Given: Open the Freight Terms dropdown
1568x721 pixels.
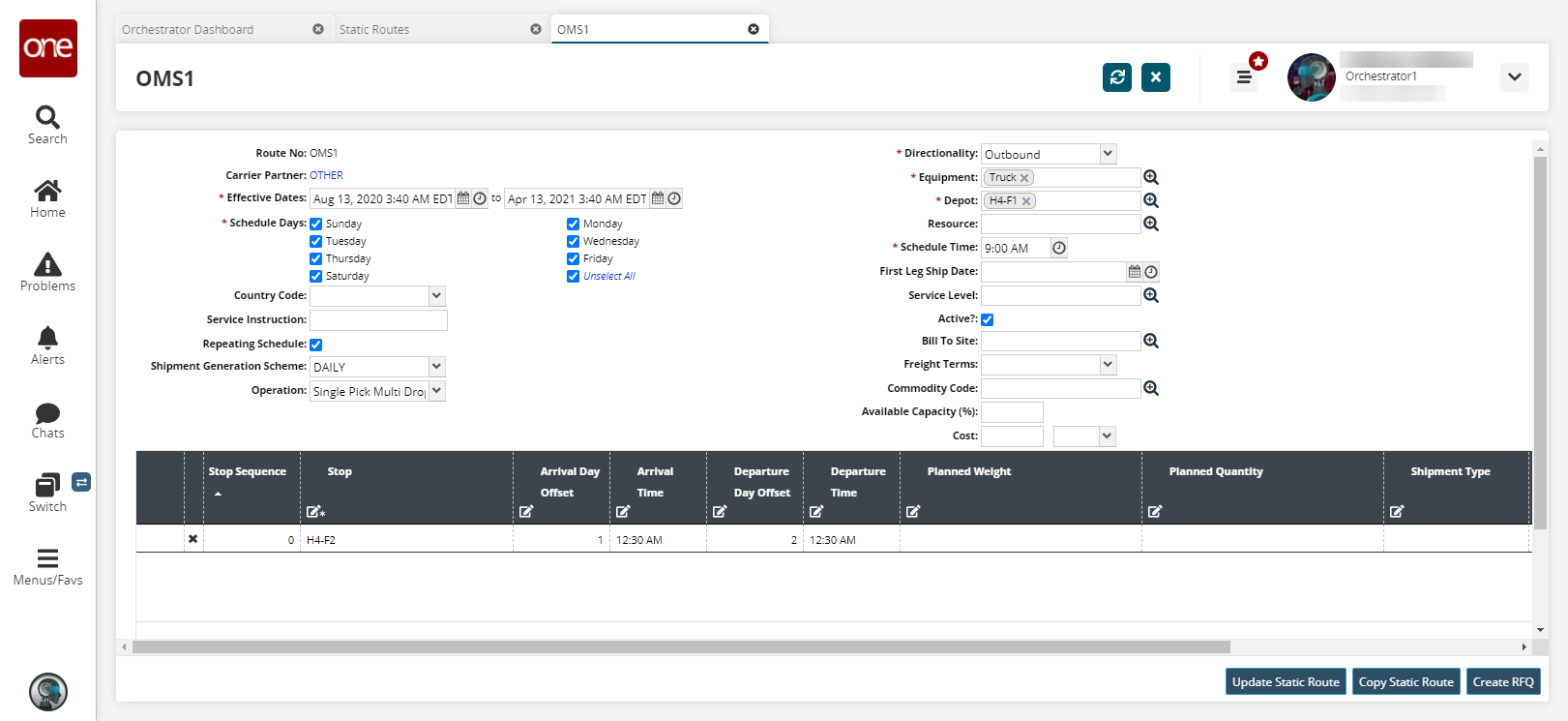Looking at the screenshot, I should [1108, 365].
